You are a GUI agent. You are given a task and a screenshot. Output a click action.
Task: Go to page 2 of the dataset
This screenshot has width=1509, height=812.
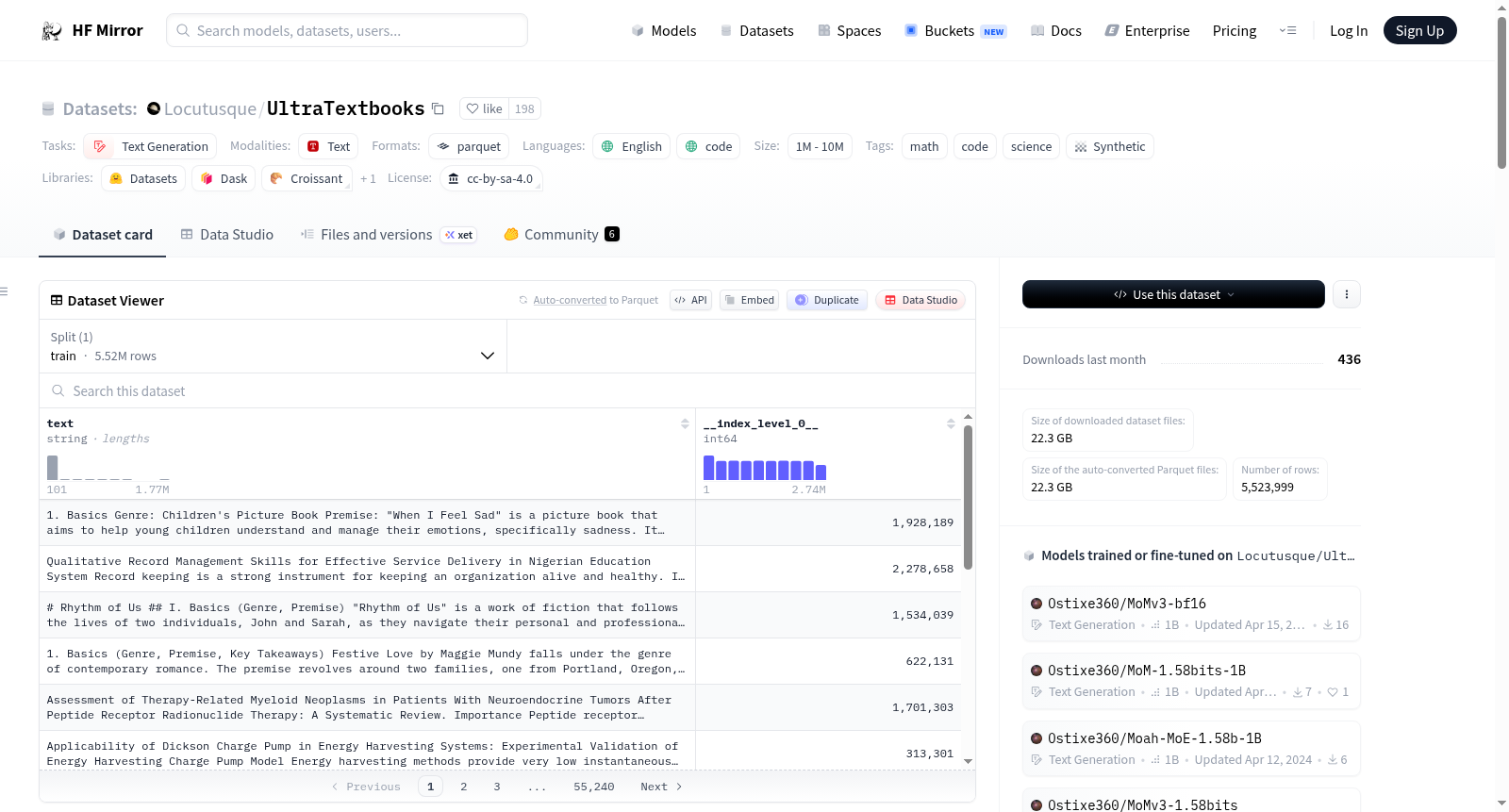click(463, 787)
